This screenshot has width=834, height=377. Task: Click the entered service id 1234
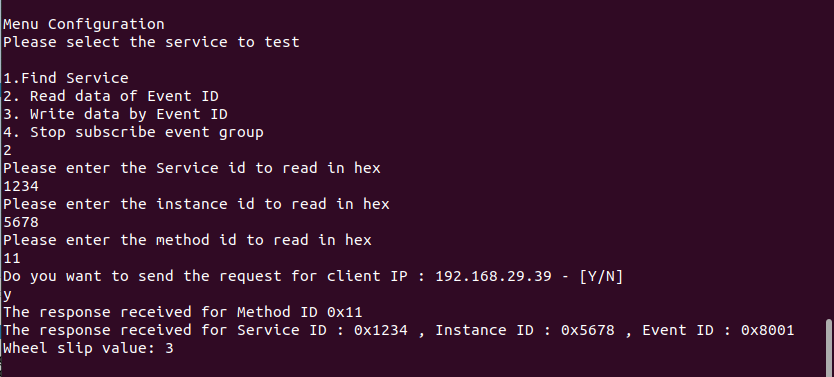pyautogui.click(x=21, y=187)
